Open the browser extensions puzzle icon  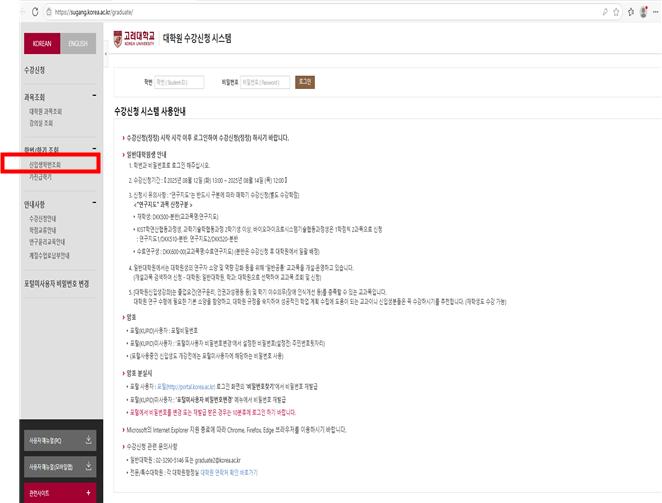point(631,12)
